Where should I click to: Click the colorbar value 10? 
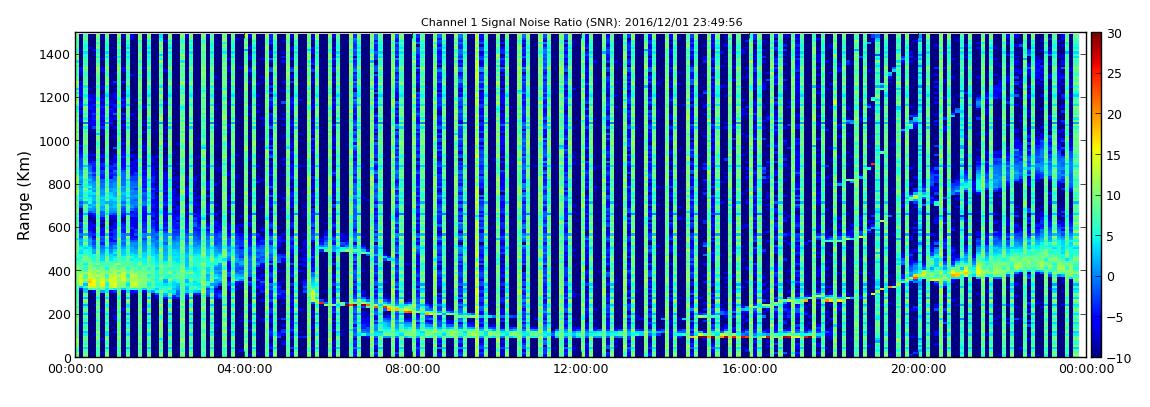tap(1115, 195)
